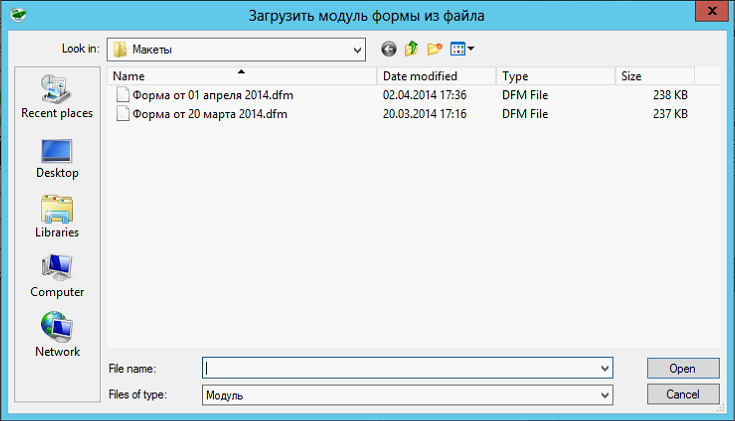The height and width of the screenshot is (421, 735).
Task: Select file Форма от 20 марта 2014.dfm
Action: tap(210, 114)
